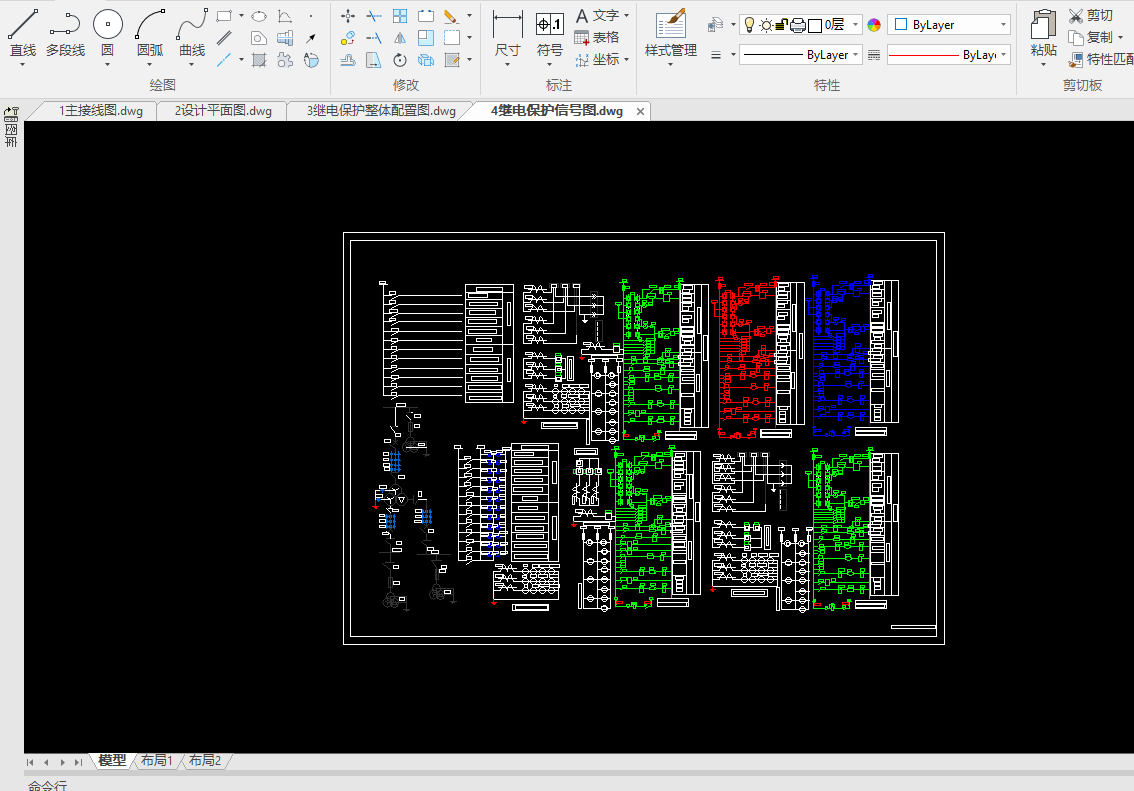
Task: Switch to 3继电保护整体配置图.dwg tab
Action: coord(381,111)
